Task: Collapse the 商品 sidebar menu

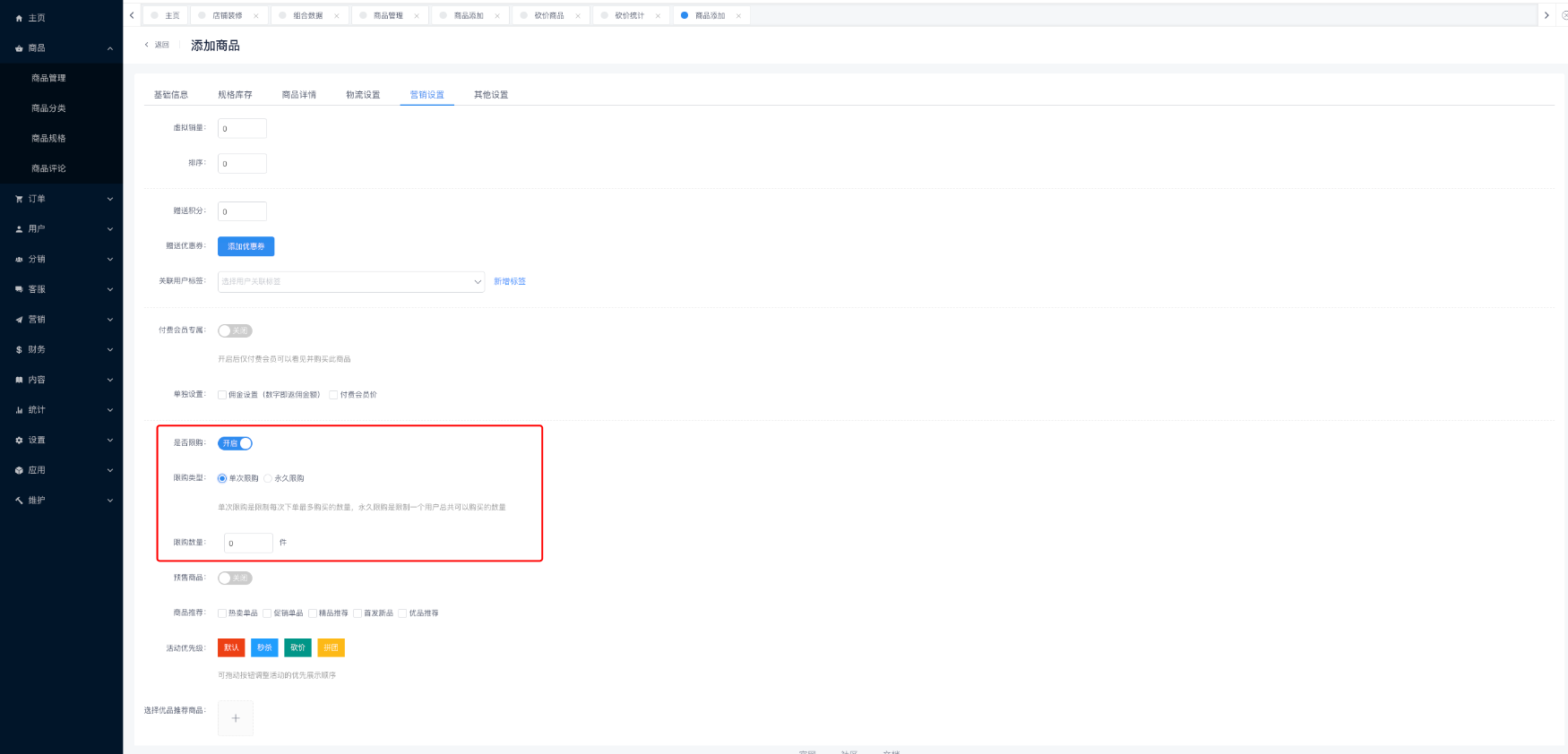Action: [x=61, y=48]
